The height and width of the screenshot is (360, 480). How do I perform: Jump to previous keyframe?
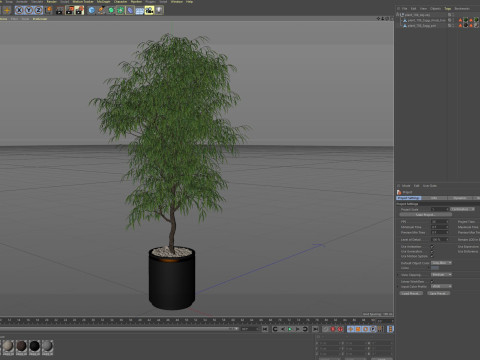tap(275, 329)
